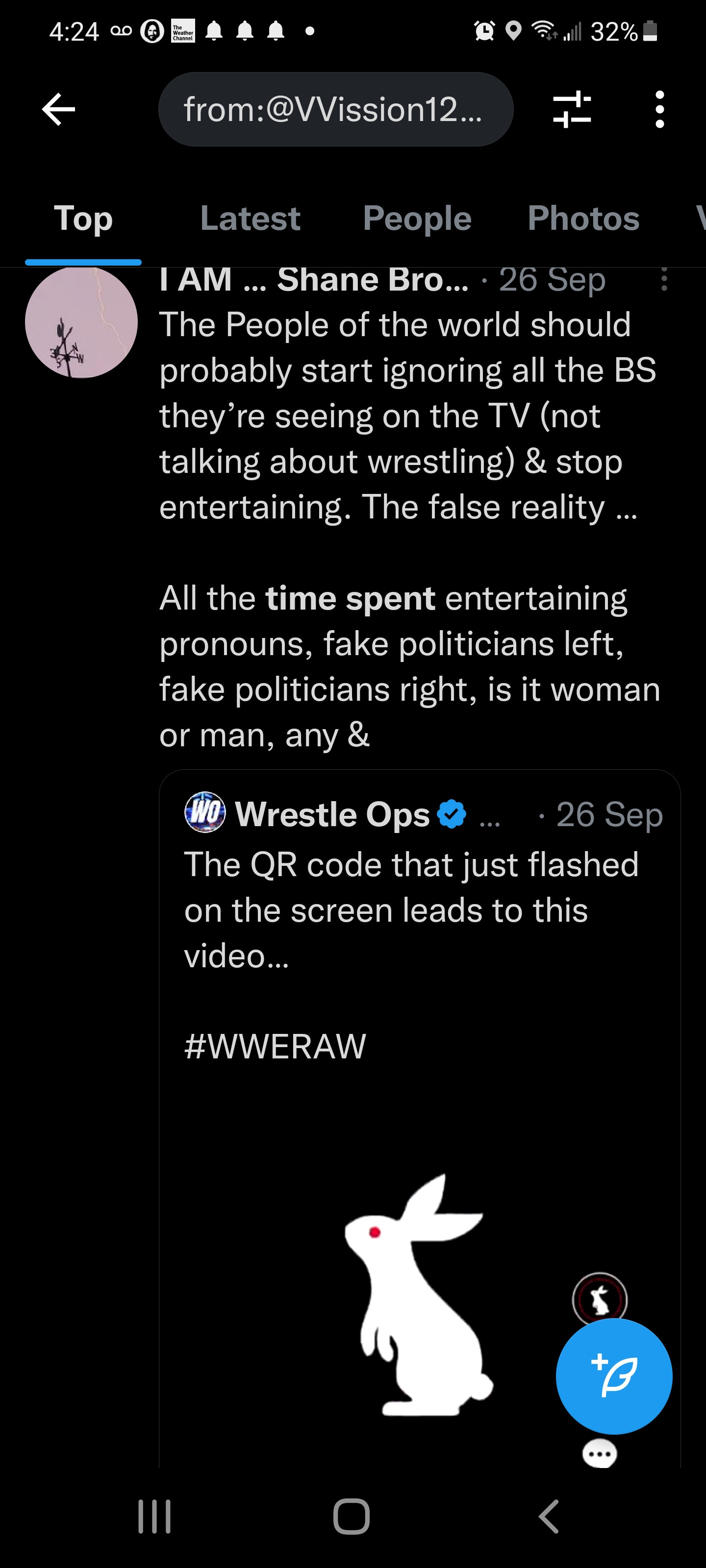Open the Photos tab
The width and height of the screenshot is (706, 1568).
click(x=583, y=219)
